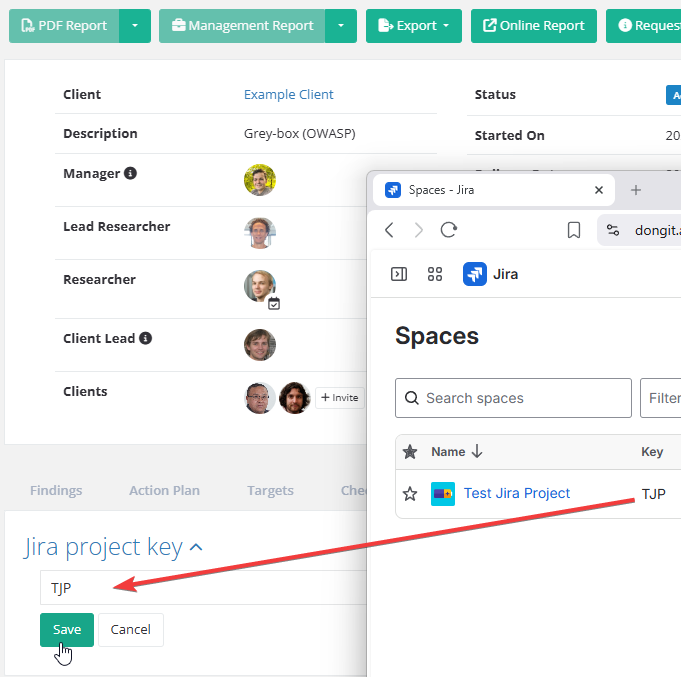Select the Manager avatar photo
This screenshot has width=681, height=677.
[x=260, y=180]
